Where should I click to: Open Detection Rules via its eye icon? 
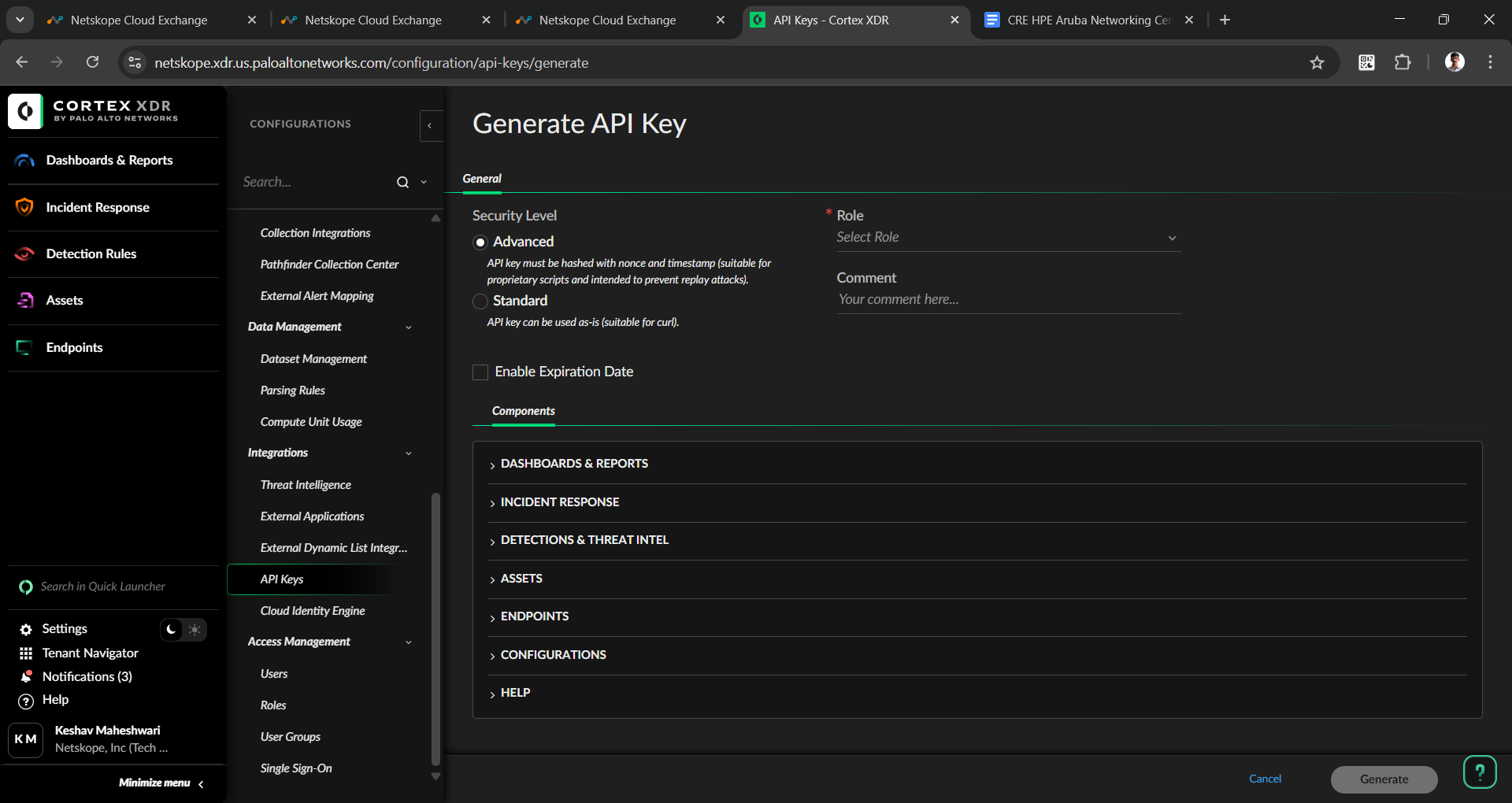[24, 253]
